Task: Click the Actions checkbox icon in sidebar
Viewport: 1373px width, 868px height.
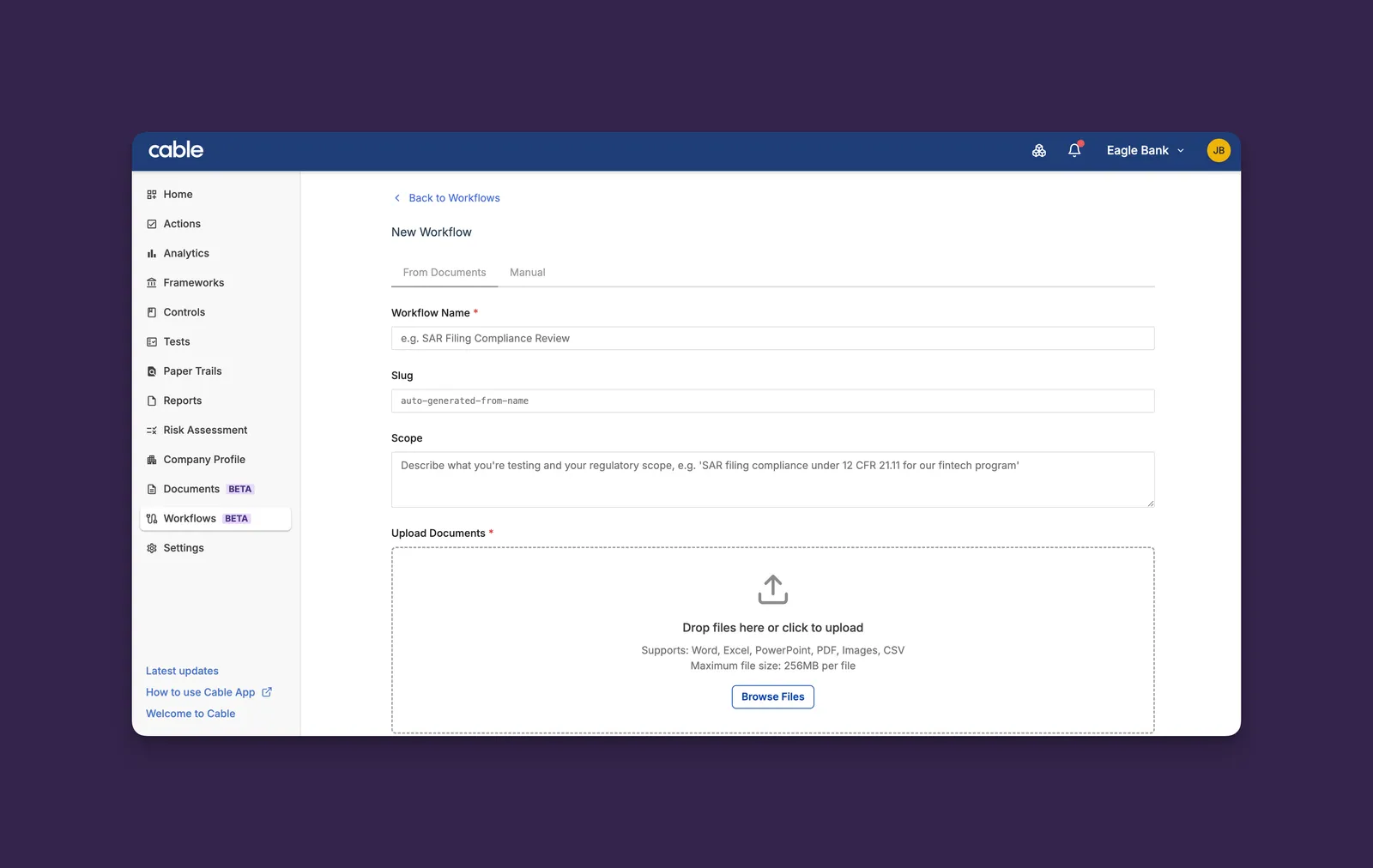Action: pyautogui.click(x=152, y=224)
